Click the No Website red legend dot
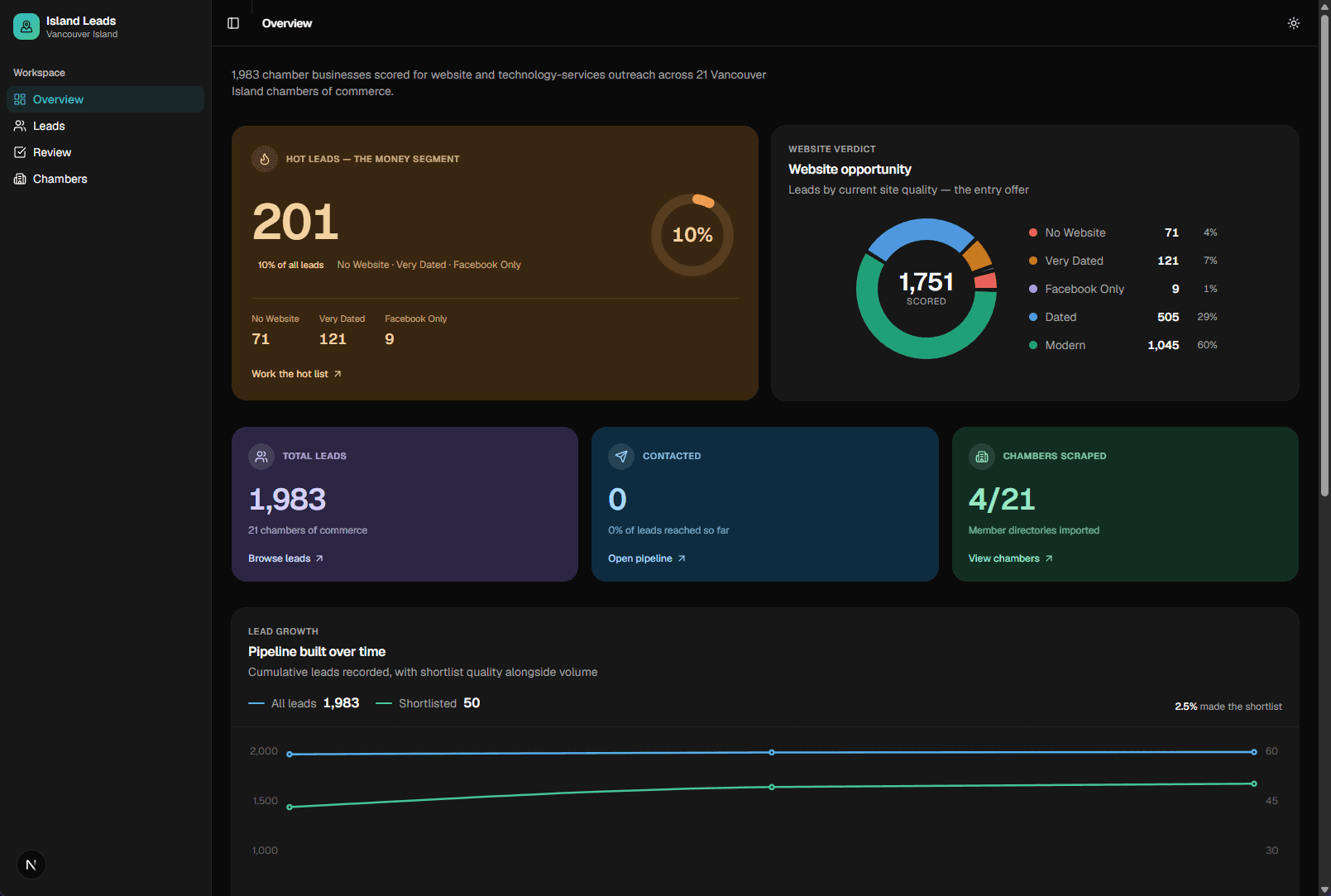Screen dimensions: 1331x896 (1033, 232)
